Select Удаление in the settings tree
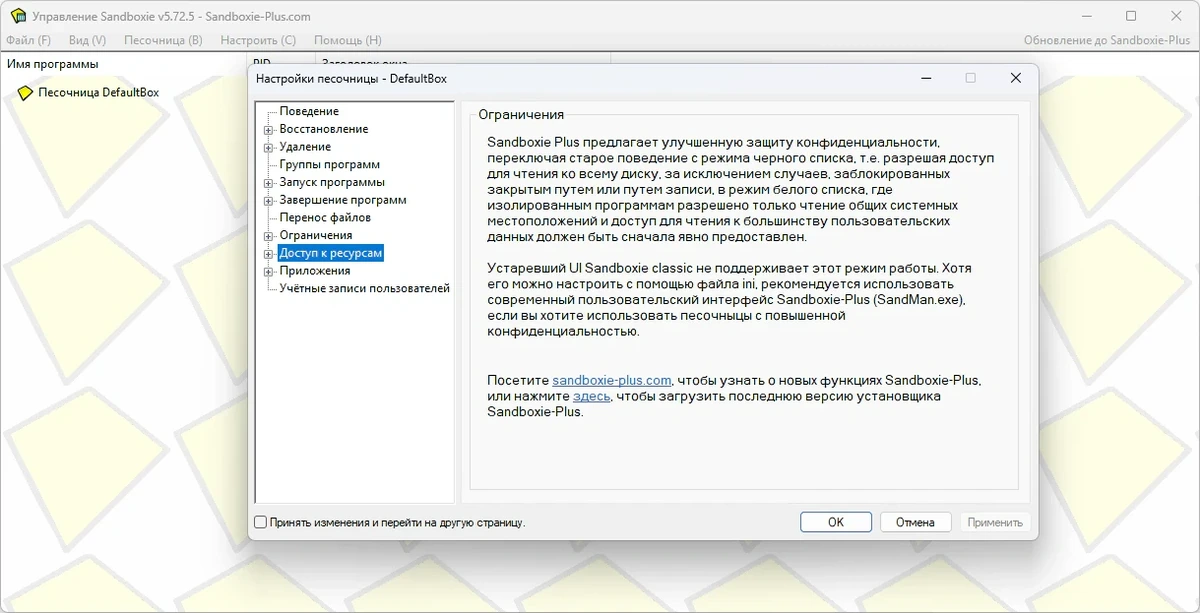This screenshot has width=1200, height=613. [305, 147]
